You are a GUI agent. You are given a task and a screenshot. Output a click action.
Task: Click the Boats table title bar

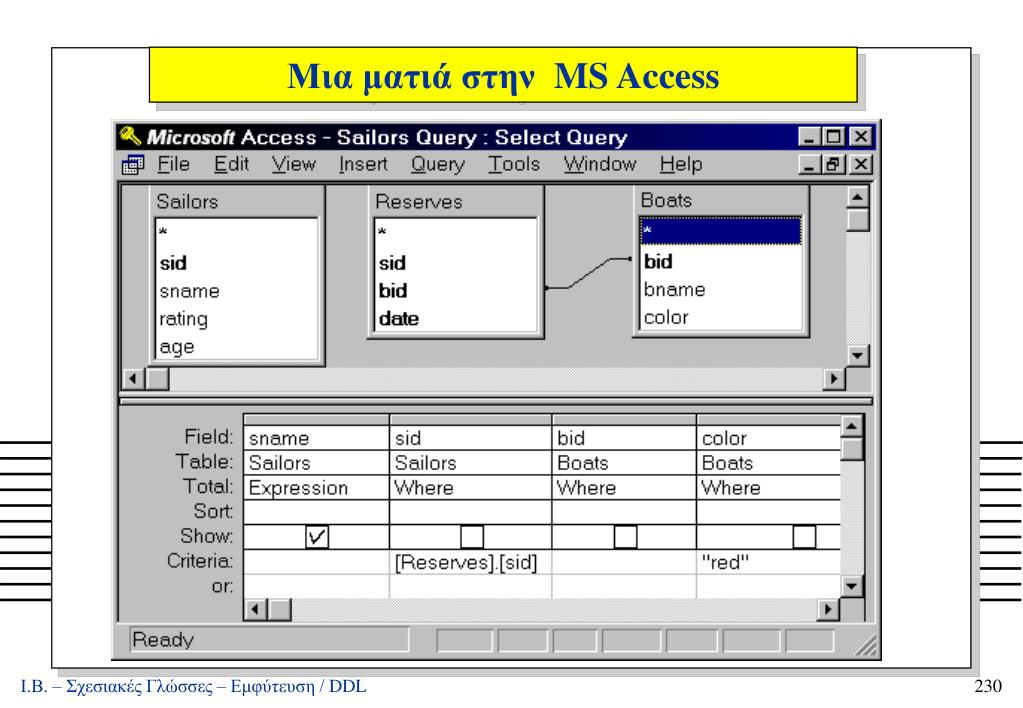720,200
